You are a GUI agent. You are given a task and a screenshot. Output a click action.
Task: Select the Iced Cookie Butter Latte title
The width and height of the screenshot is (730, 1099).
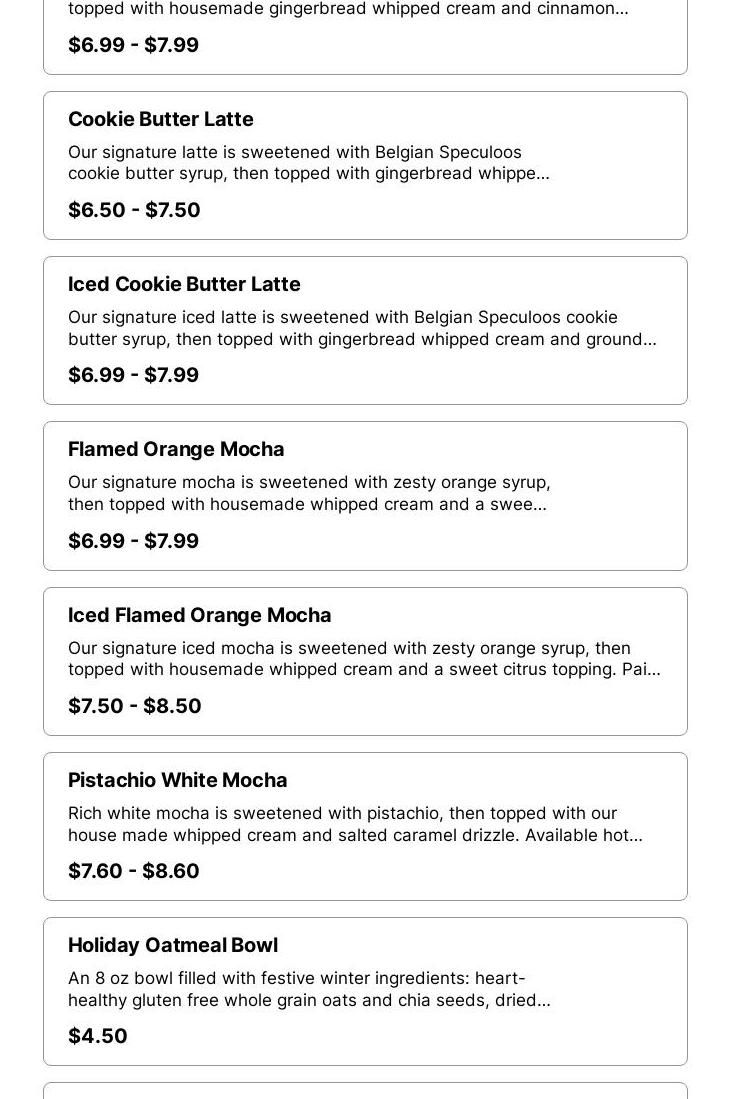point(184,284)
